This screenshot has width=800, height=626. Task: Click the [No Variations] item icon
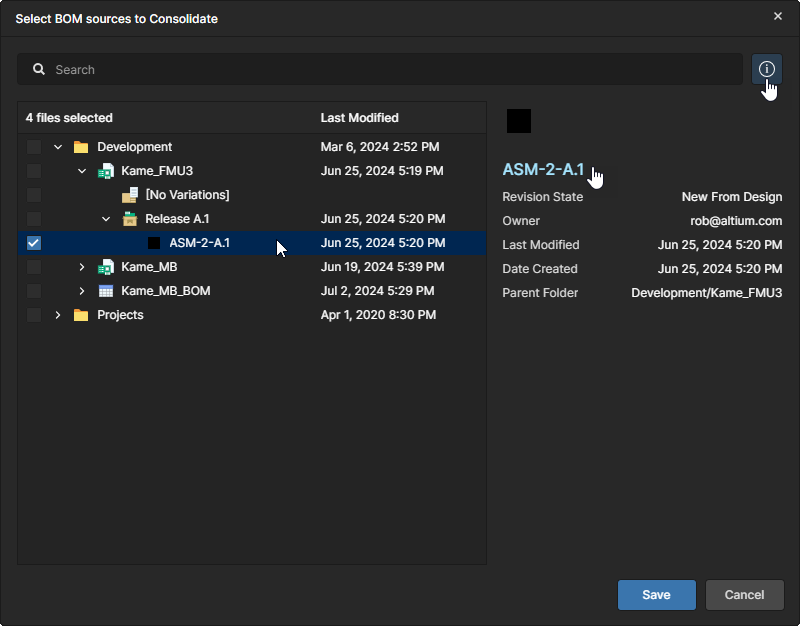(x=129, y=195)
